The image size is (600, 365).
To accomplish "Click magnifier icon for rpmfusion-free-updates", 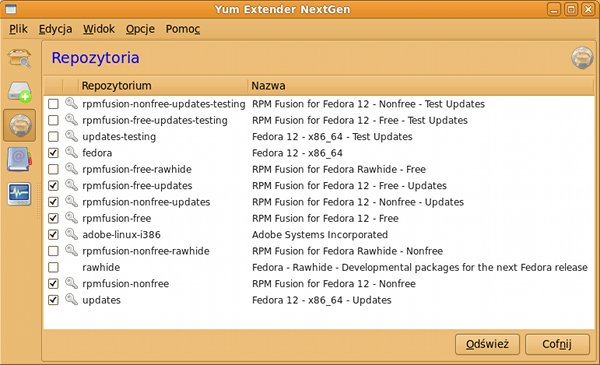I will [x=71, y=185].
